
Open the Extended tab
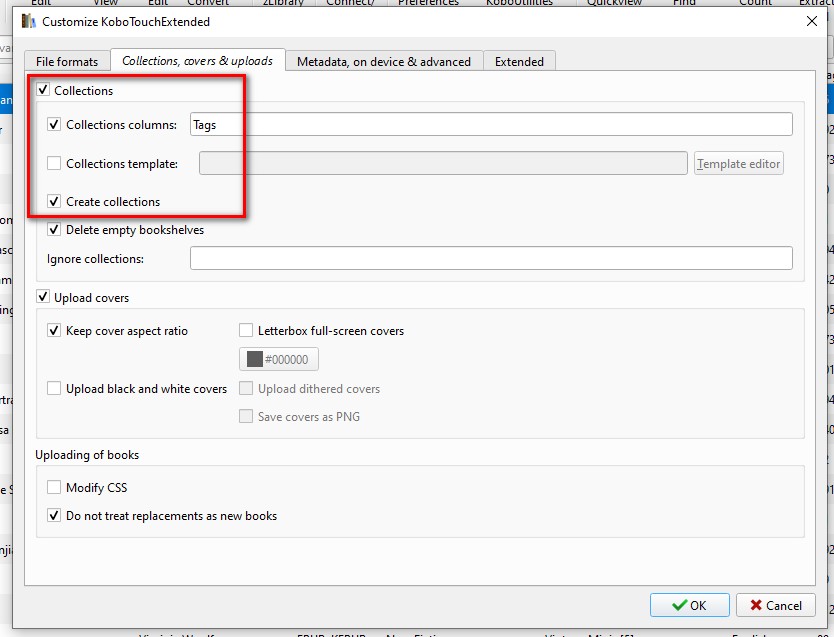pos(519,62)
